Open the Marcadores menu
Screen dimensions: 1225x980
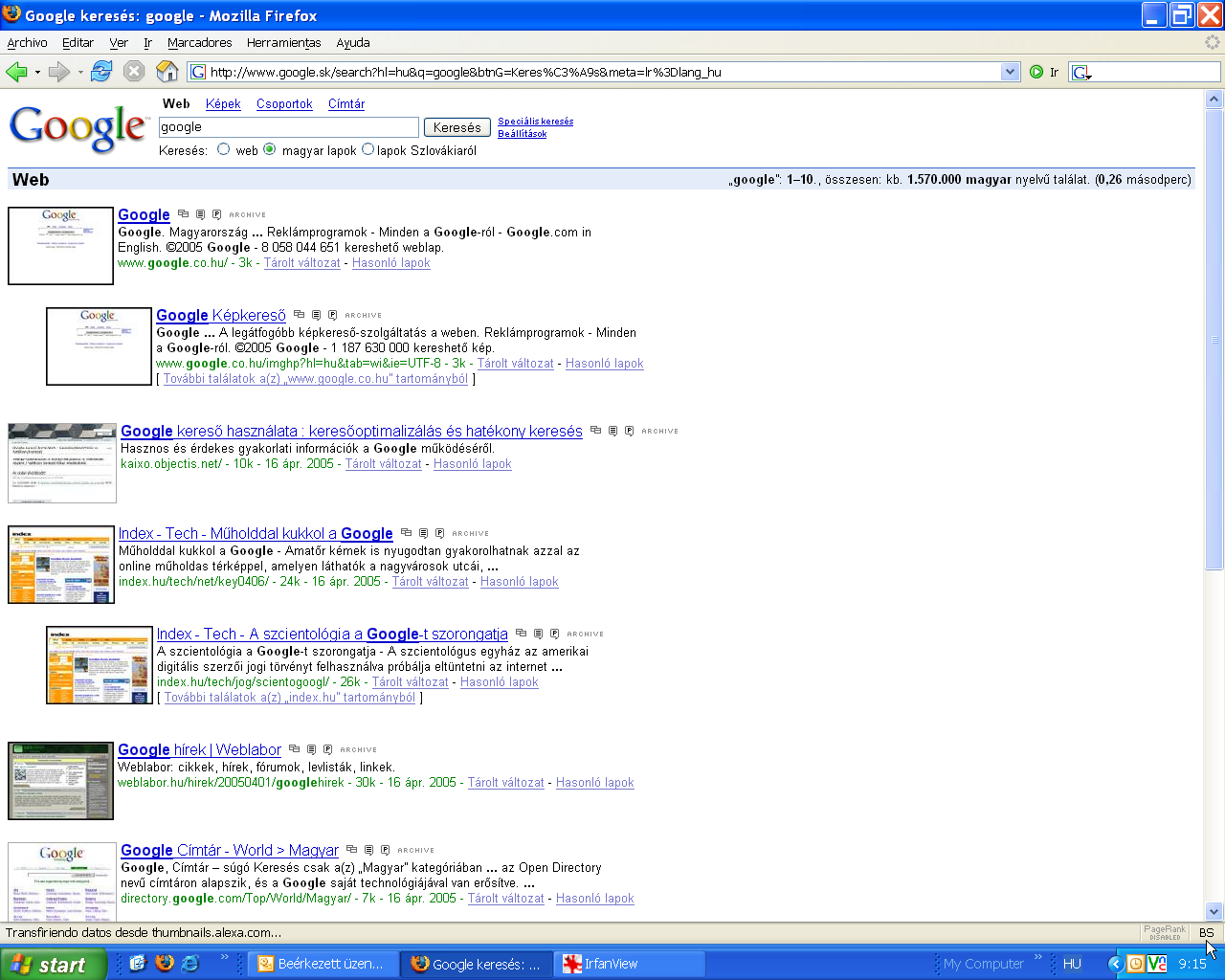coord(199,42)
